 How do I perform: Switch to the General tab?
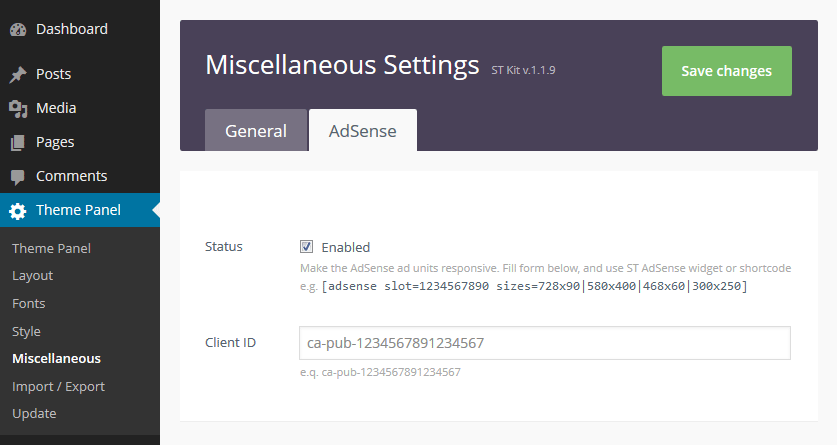tap(256, 131)
